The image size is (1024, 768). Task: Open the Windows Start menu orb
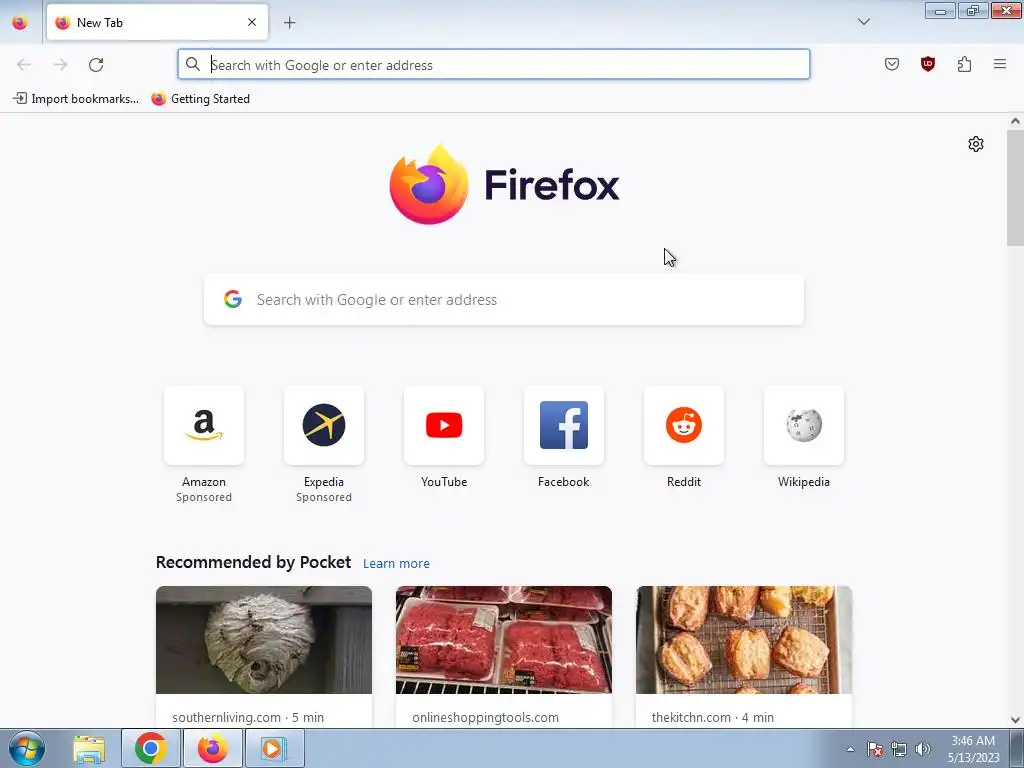(27, 748)
